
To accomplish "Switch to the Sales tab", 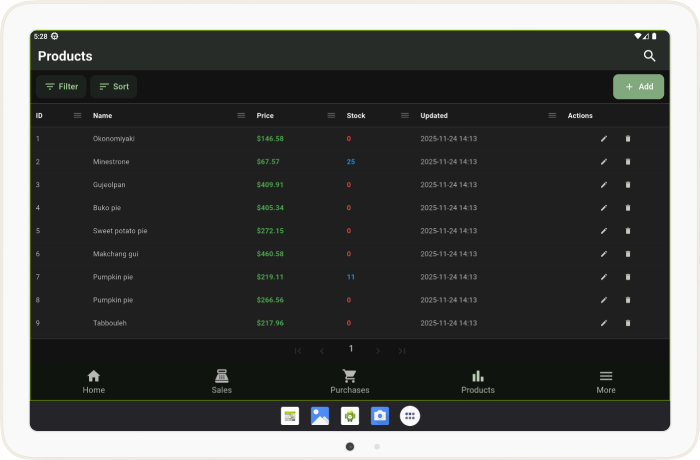I will [x=221, y=382].
